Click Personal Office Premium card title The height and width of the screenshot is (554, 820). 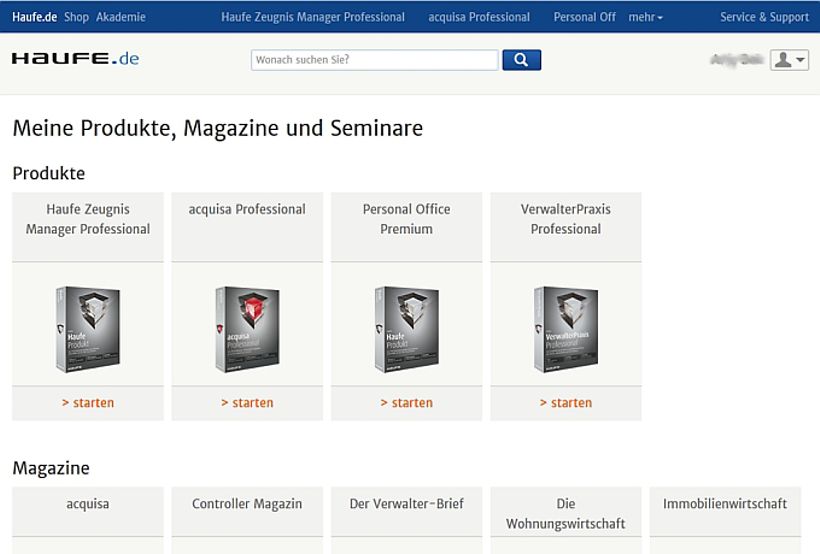pos(407,219)
